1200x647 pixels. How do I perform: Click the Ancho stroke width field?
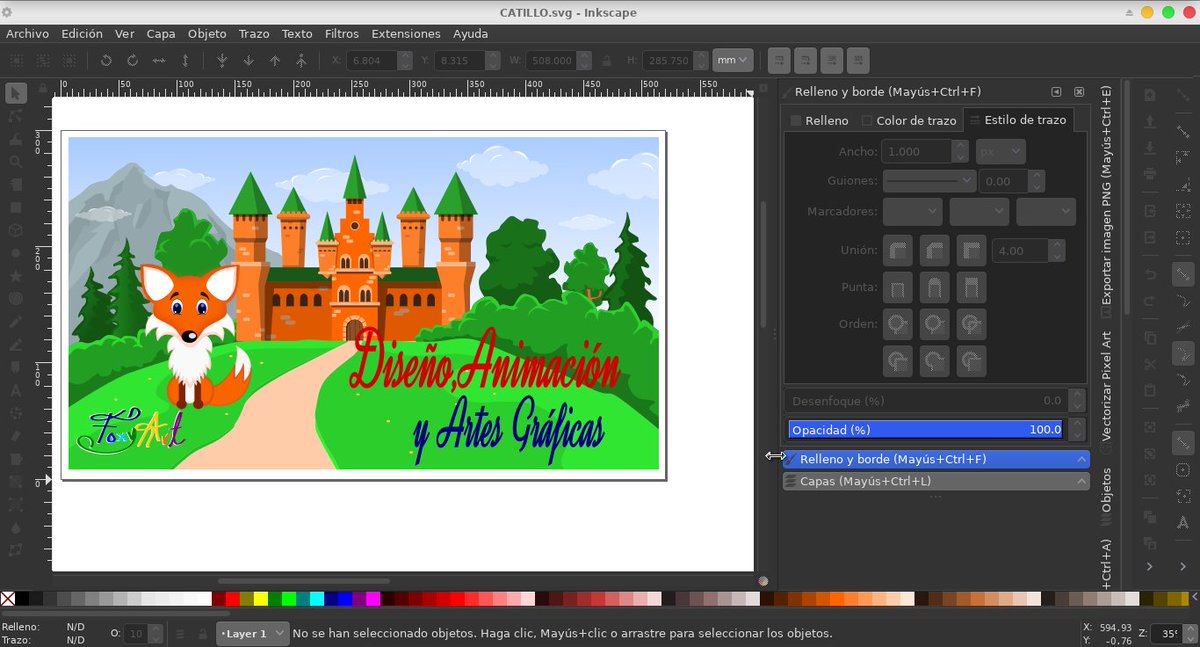coord(917,152)
